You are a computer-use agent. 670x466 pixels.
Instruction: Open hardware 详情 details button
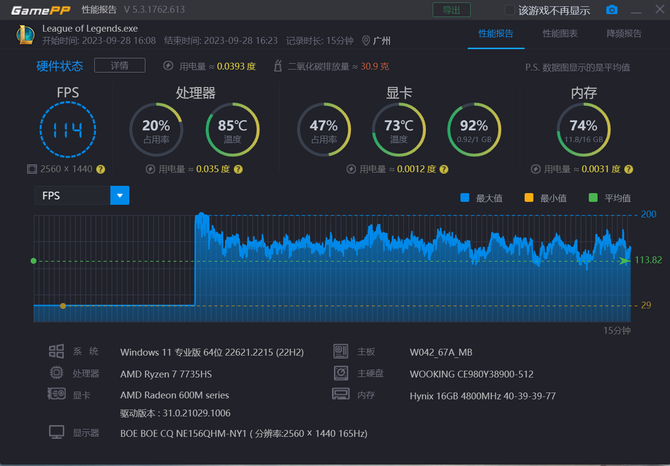pos(120,65)
